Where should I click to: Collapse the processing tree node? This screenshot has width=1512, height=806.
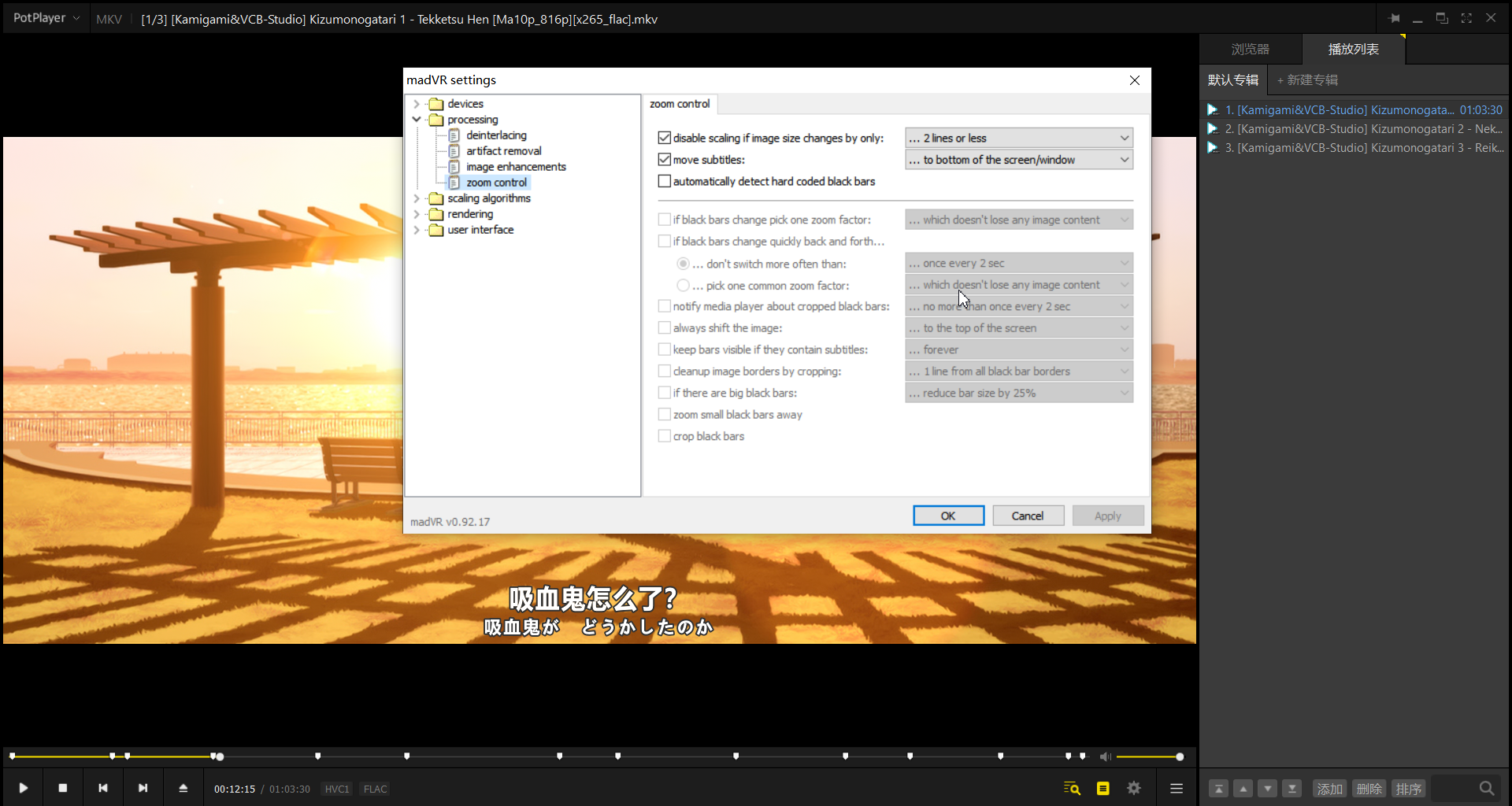417,120
